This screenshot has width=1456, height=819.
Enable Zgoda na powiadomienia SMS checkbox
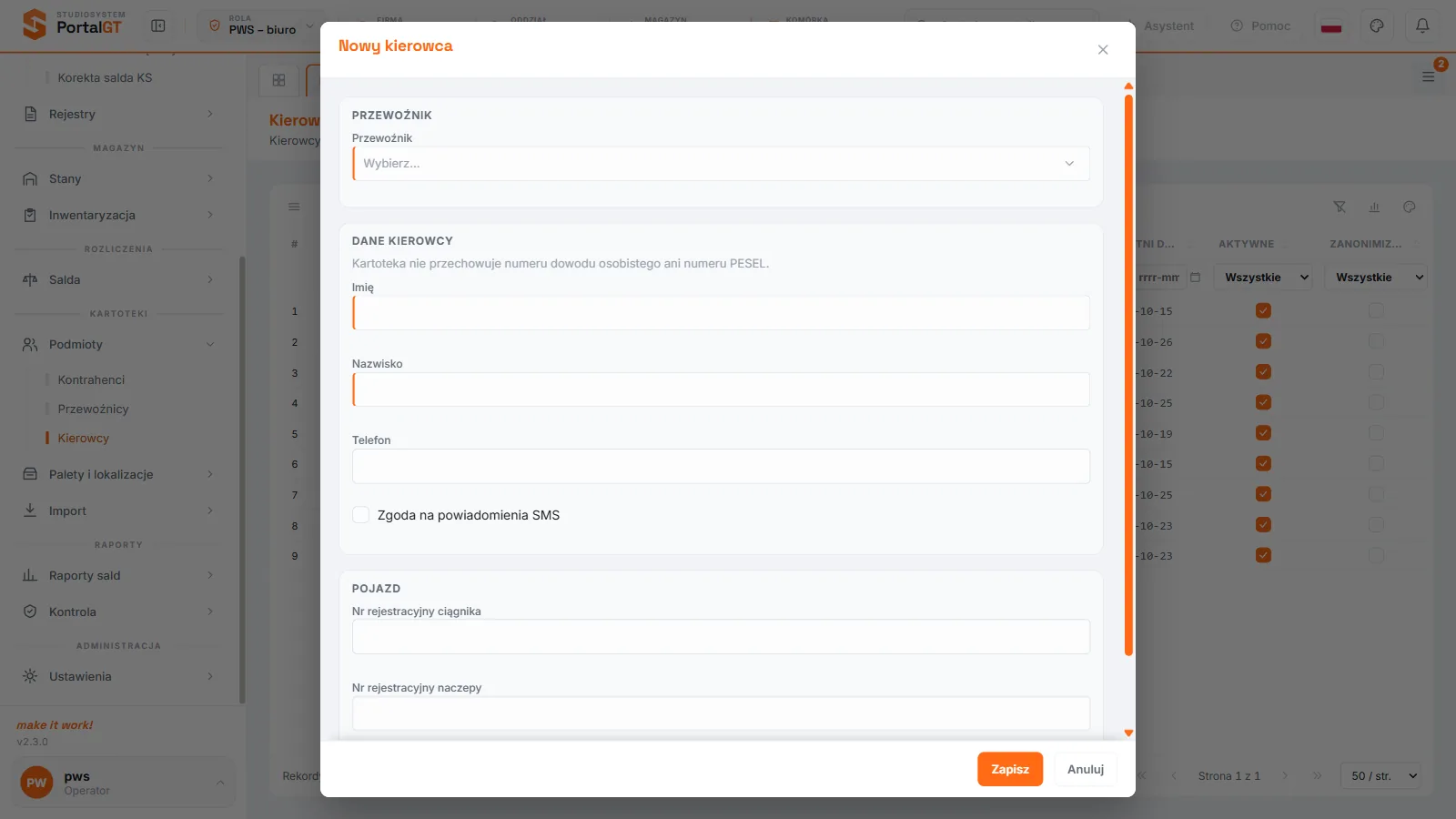tap(360, 515)
